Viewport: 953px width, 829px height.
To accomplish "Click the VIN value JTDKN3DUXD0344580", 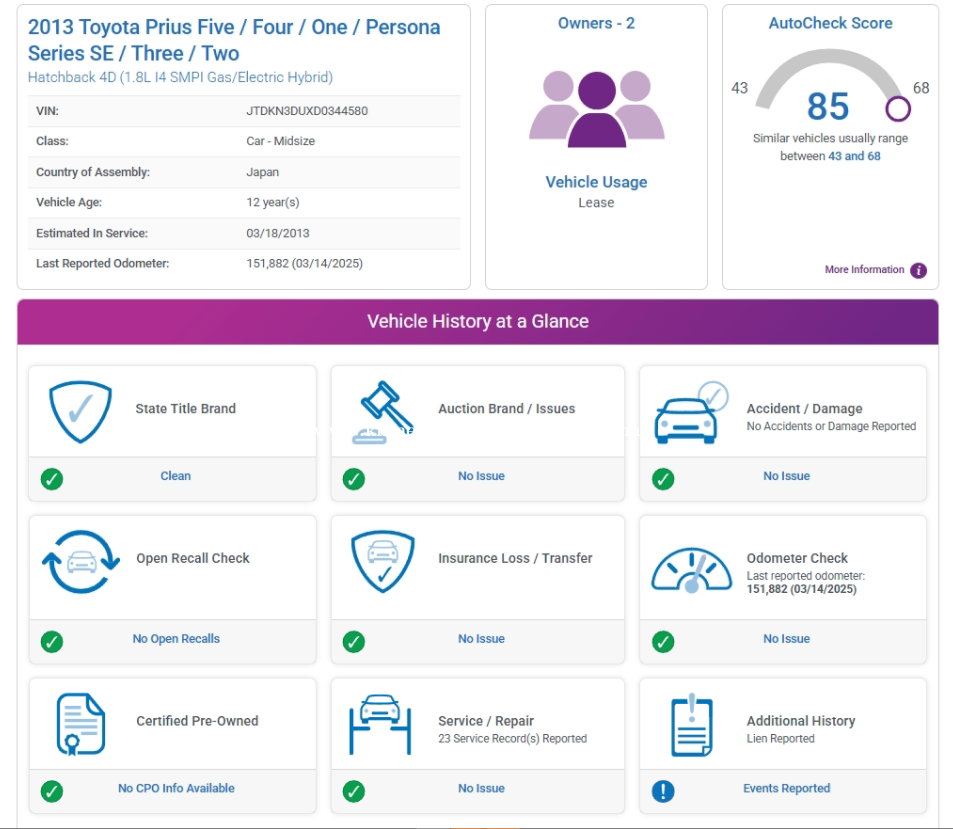I will point(307,111).
